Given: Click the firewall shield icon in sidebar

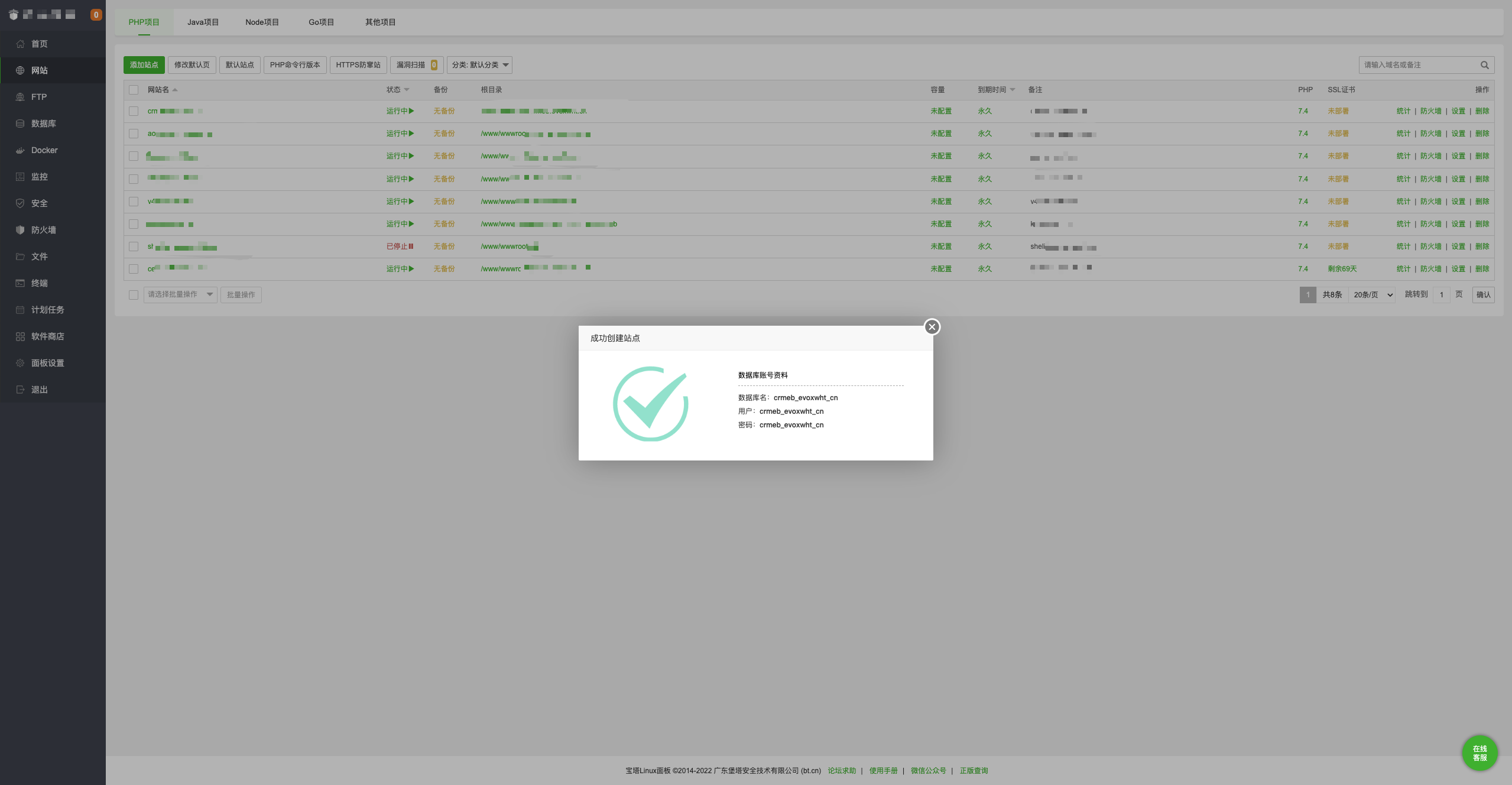Looking at the screenshot, I should 20,230.
